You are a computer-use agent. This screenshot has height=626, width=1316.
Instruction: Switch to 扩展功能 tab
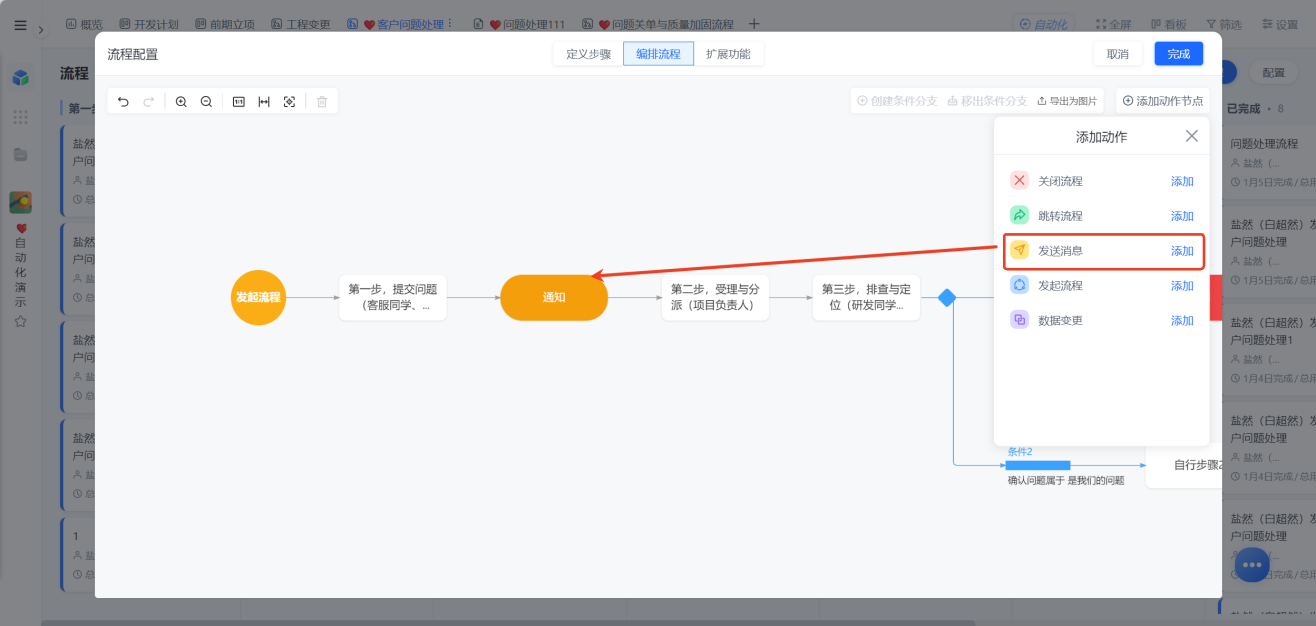[728, 54]
